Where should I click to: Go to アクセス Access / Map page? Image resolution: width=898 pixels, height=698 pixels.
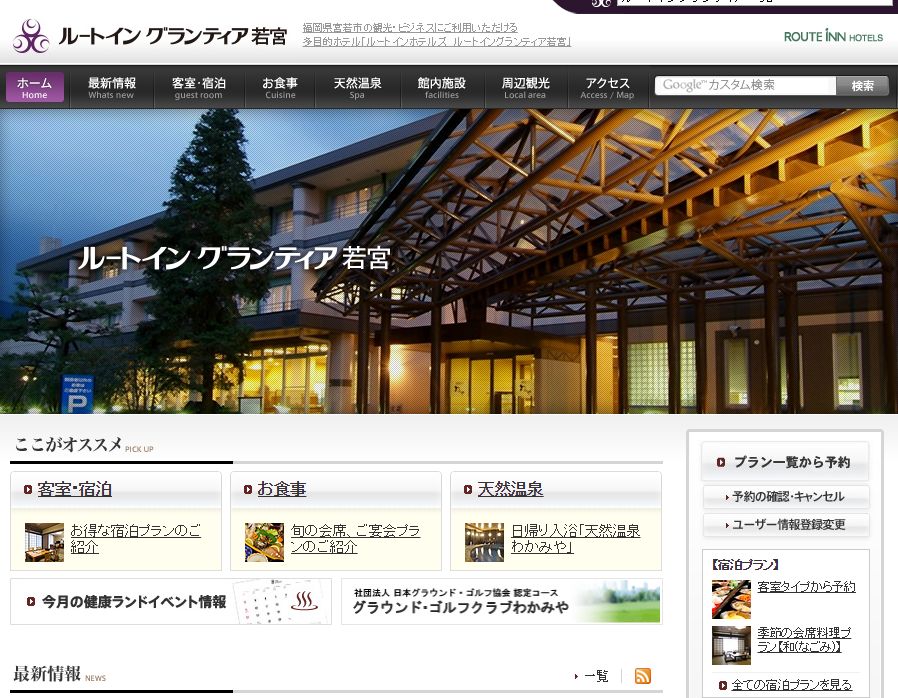point(607,88)
